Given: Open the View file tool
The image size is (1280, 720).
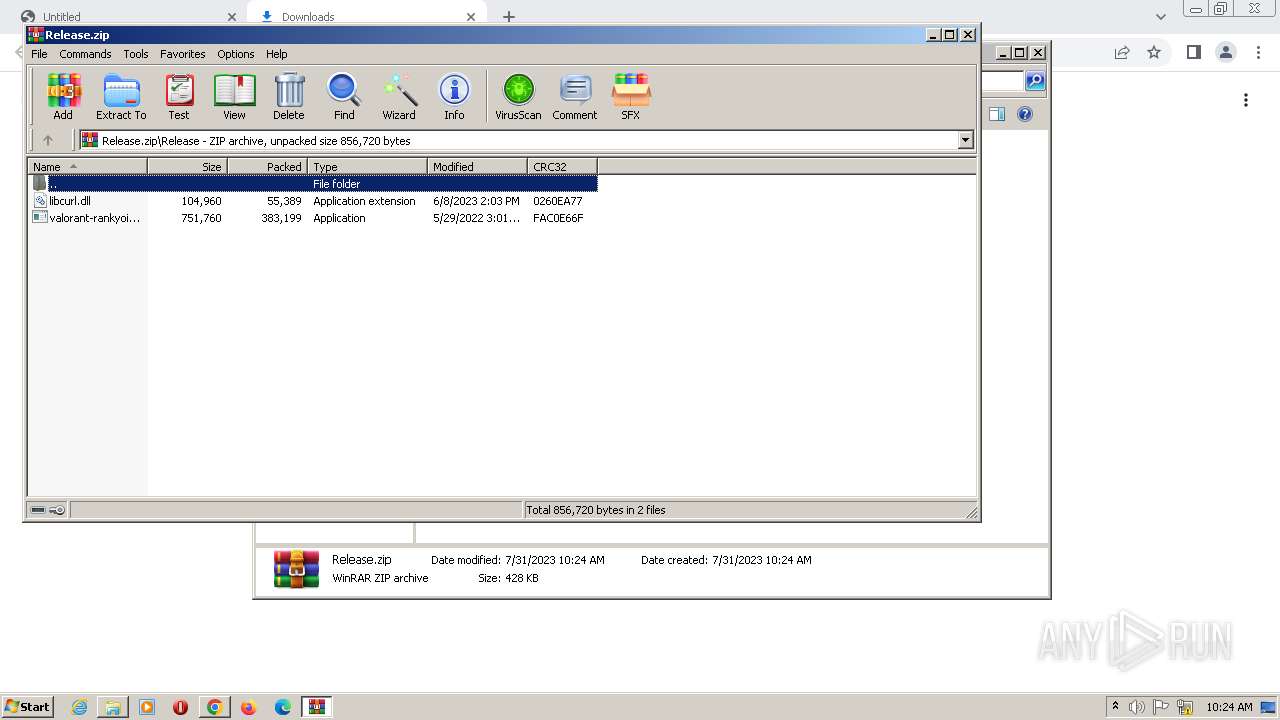Looking at the screenshot, I should coord(234,96).
